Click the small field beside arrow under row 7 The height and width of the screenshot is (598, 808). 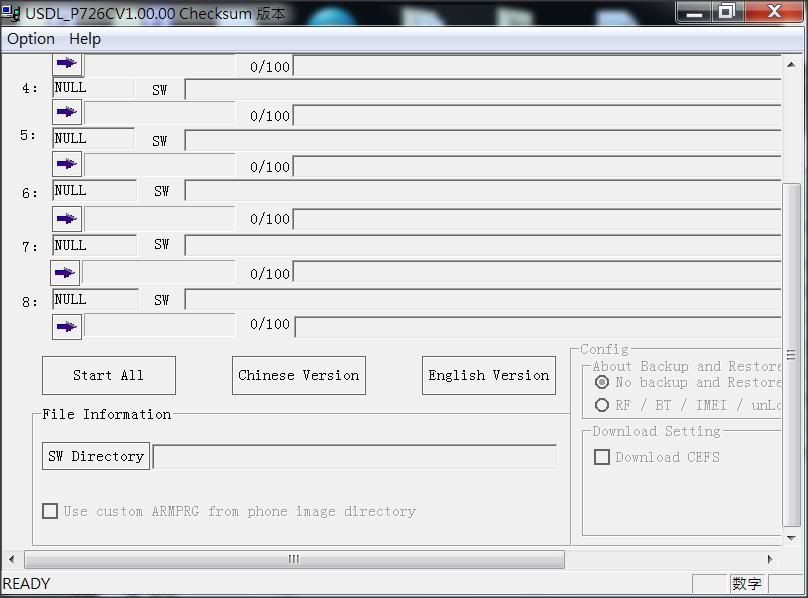click(x=158, y=273)
